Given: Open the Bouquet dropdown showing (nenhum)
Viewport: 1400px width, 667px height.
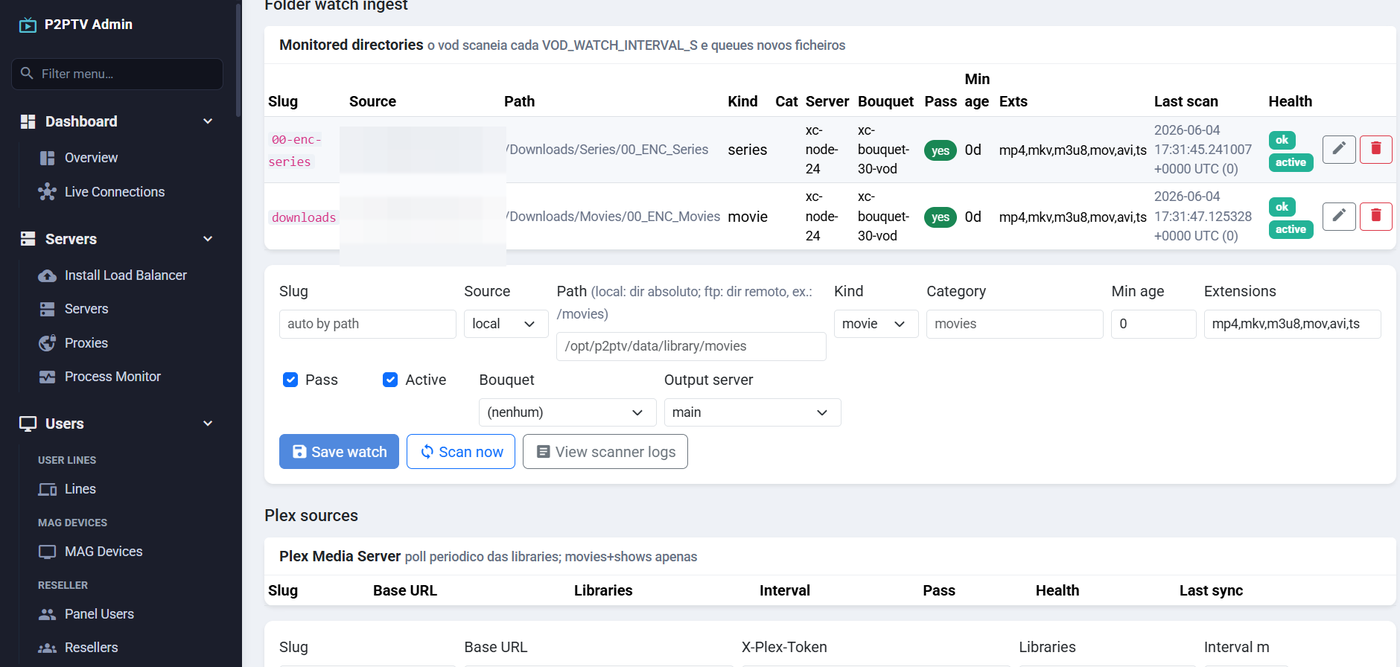Looking at the screenshot, I should click(567, 412).
